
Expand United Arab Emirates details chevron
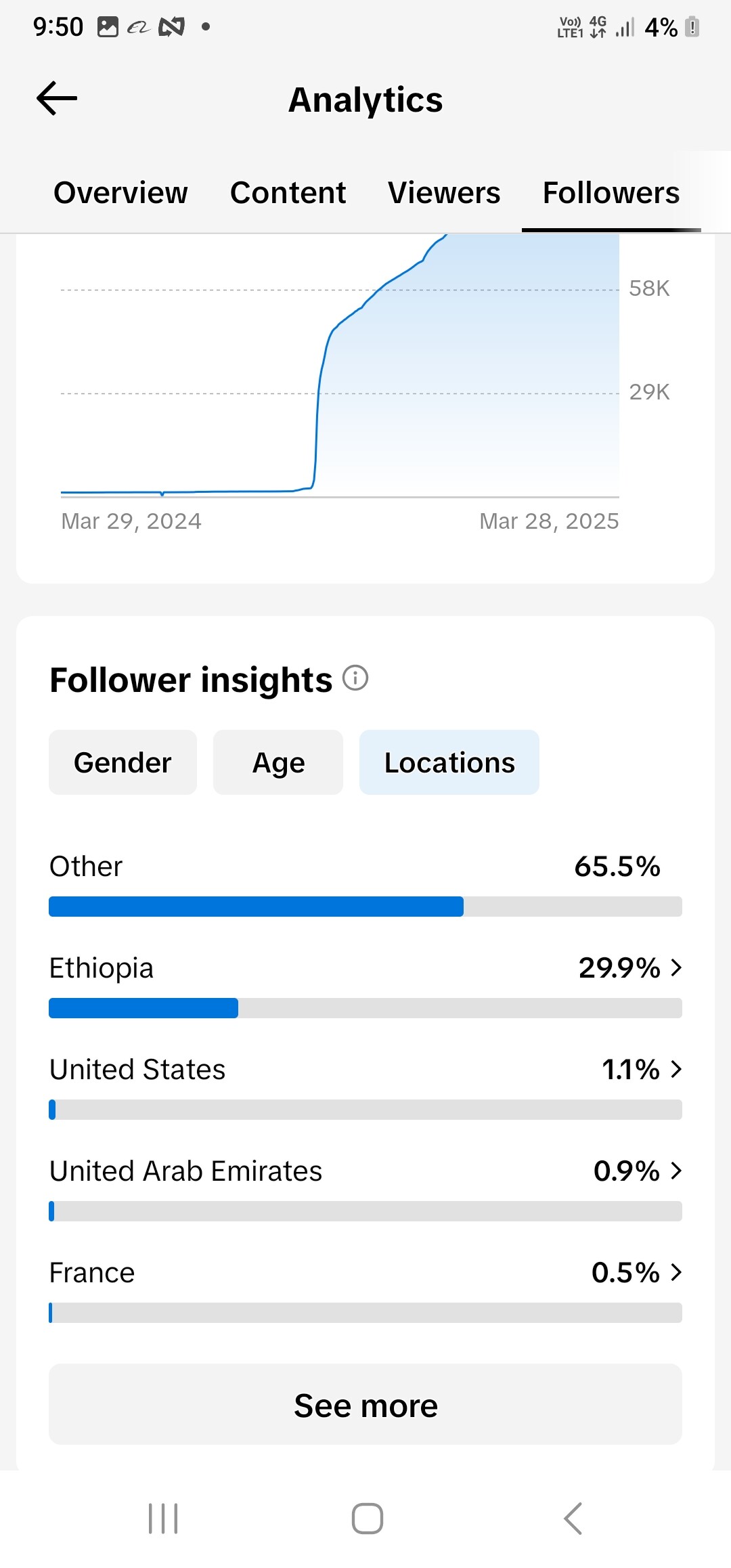[x=675, y=1171]
